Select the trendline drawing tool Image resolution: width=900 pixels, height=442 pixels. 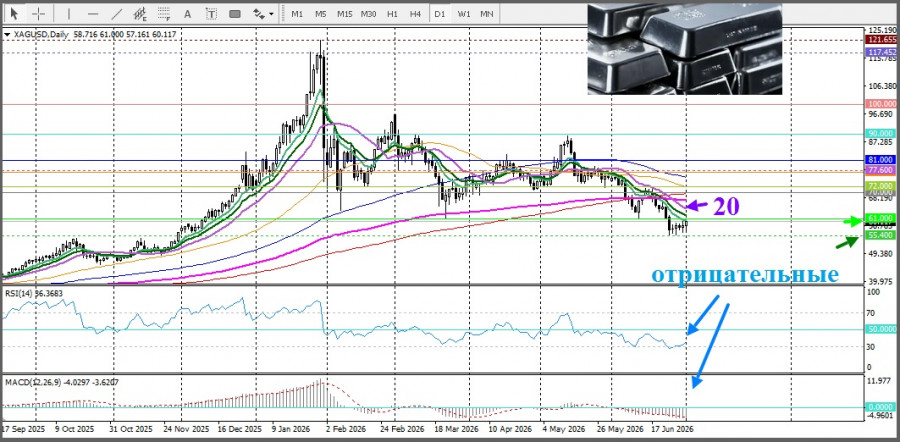tap(117, 13)
